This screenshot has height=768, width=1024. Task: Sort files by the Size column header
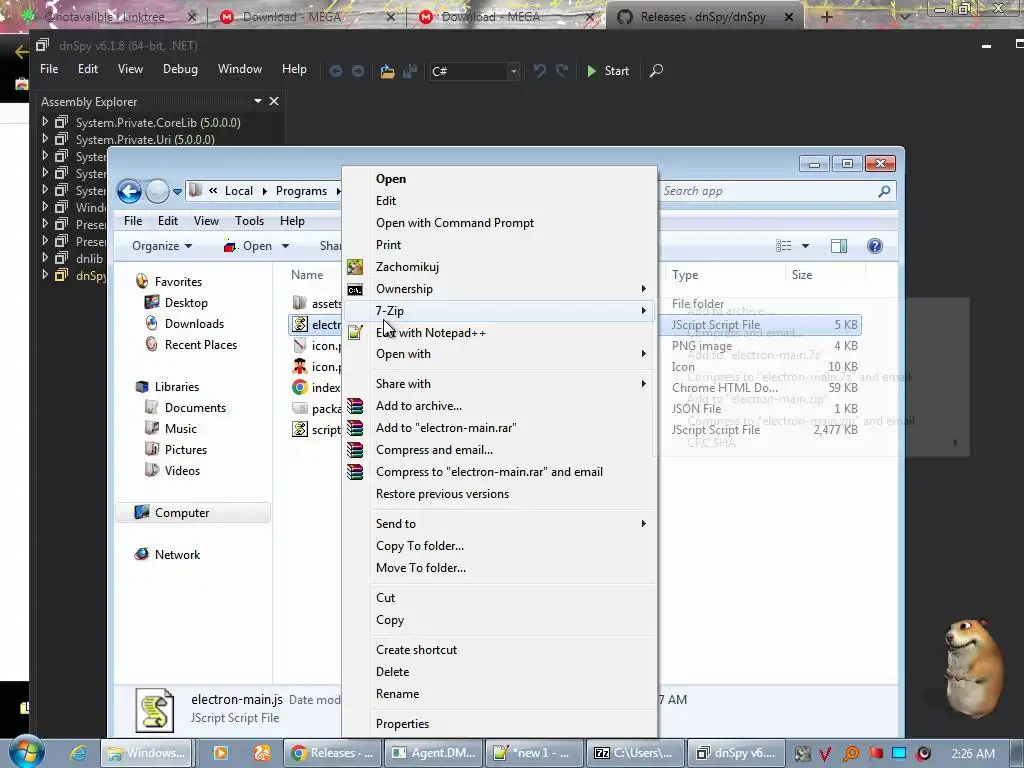tap(825, 275)
